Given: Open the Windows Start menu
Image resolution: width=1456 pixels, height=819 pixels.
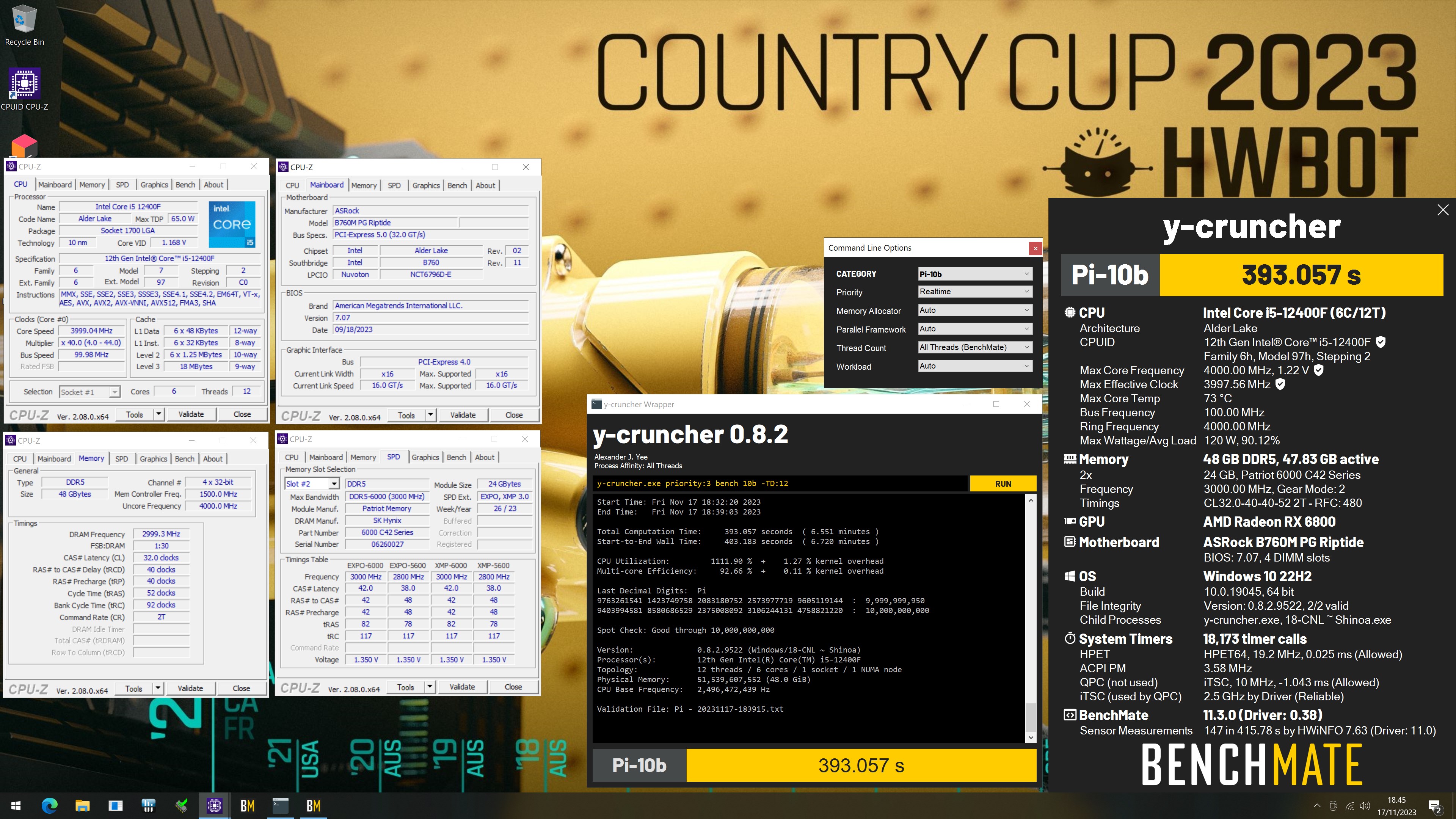Looking at the screenshot, I should 16,805.
